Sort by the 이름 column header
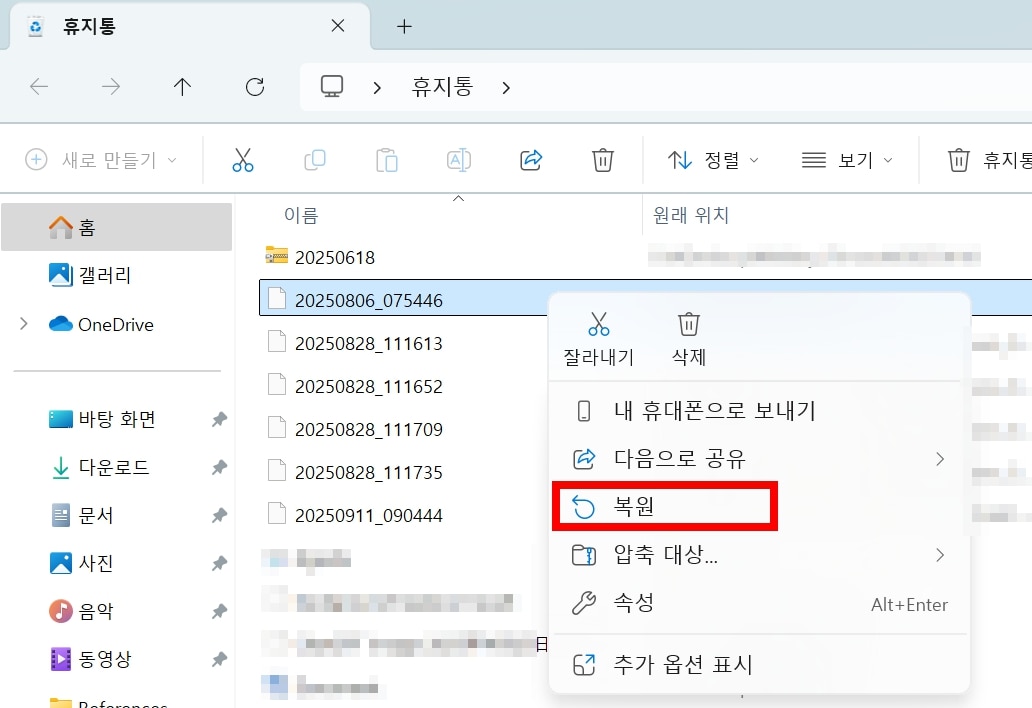This screenshot has height=708, width=1032. tap(301, 215)
